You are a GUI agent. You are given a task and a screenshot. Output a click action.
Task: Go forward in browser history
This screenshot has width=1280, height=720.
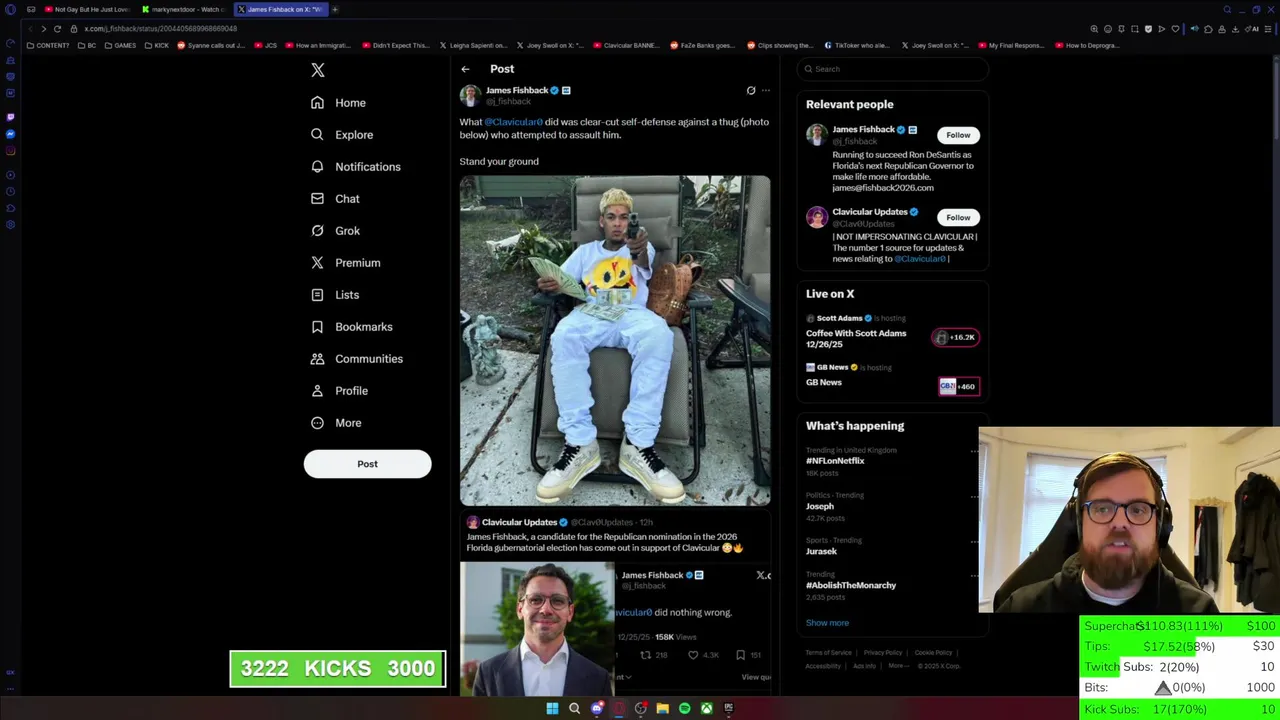(x=43, y=29)
